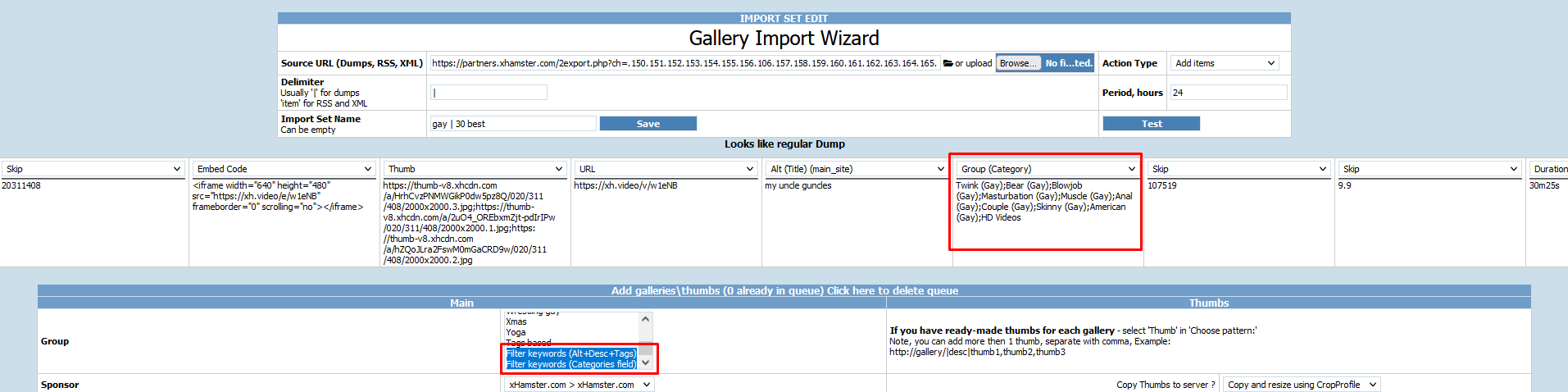Open the first Skip column dropdown
1568x392 pixels.
(x=93, y=169)
